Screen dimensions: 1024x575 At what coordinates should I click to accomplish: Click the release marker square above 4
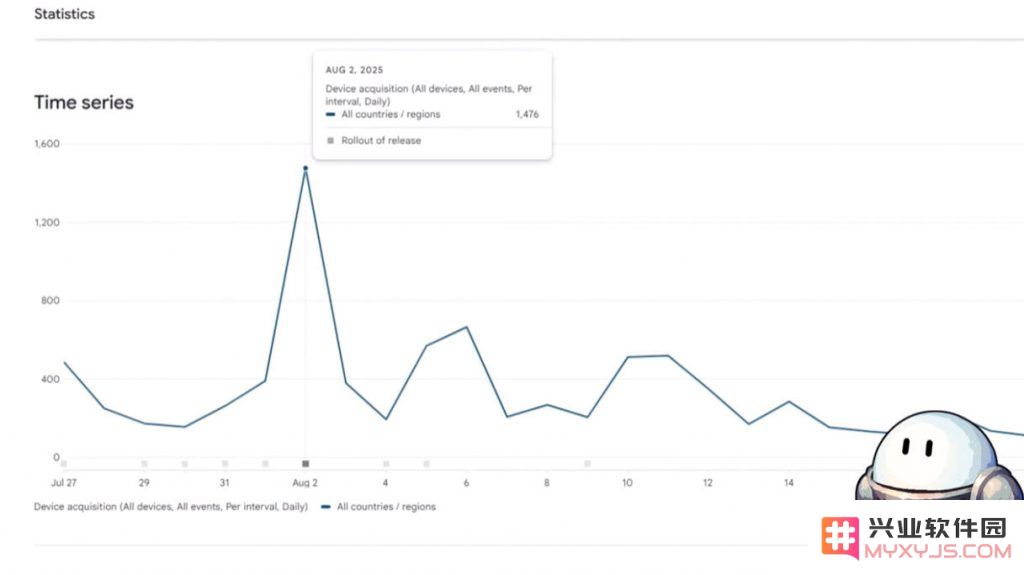386,464
